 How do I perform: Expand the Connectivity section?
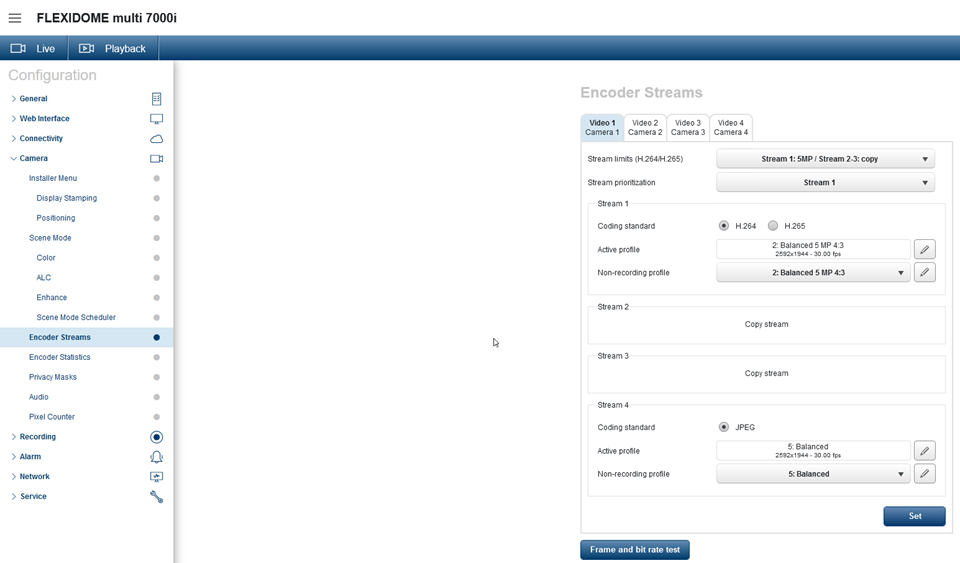click(13, 138)
